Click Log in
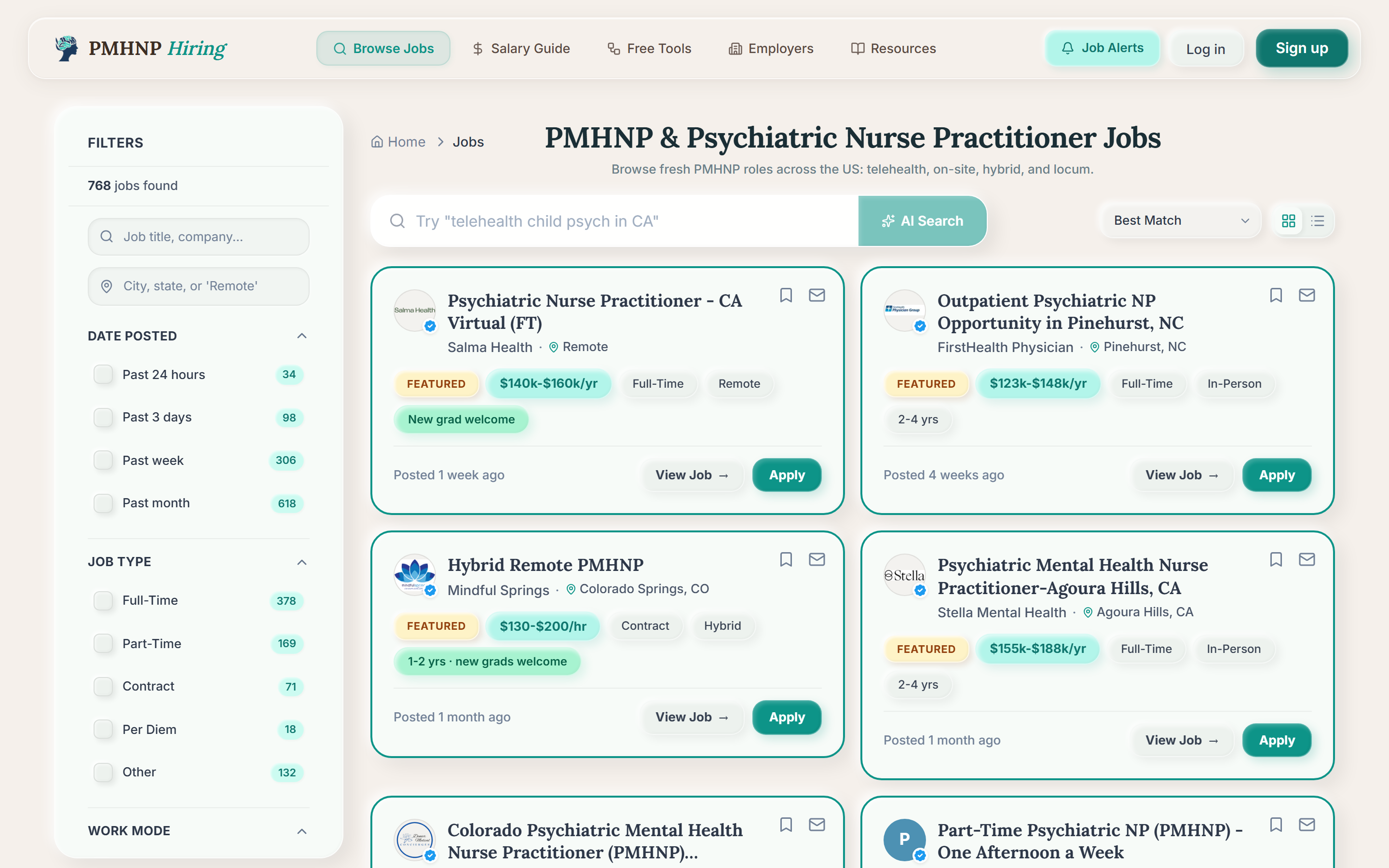1389x868 pixels. click(x=1205, y=49)
